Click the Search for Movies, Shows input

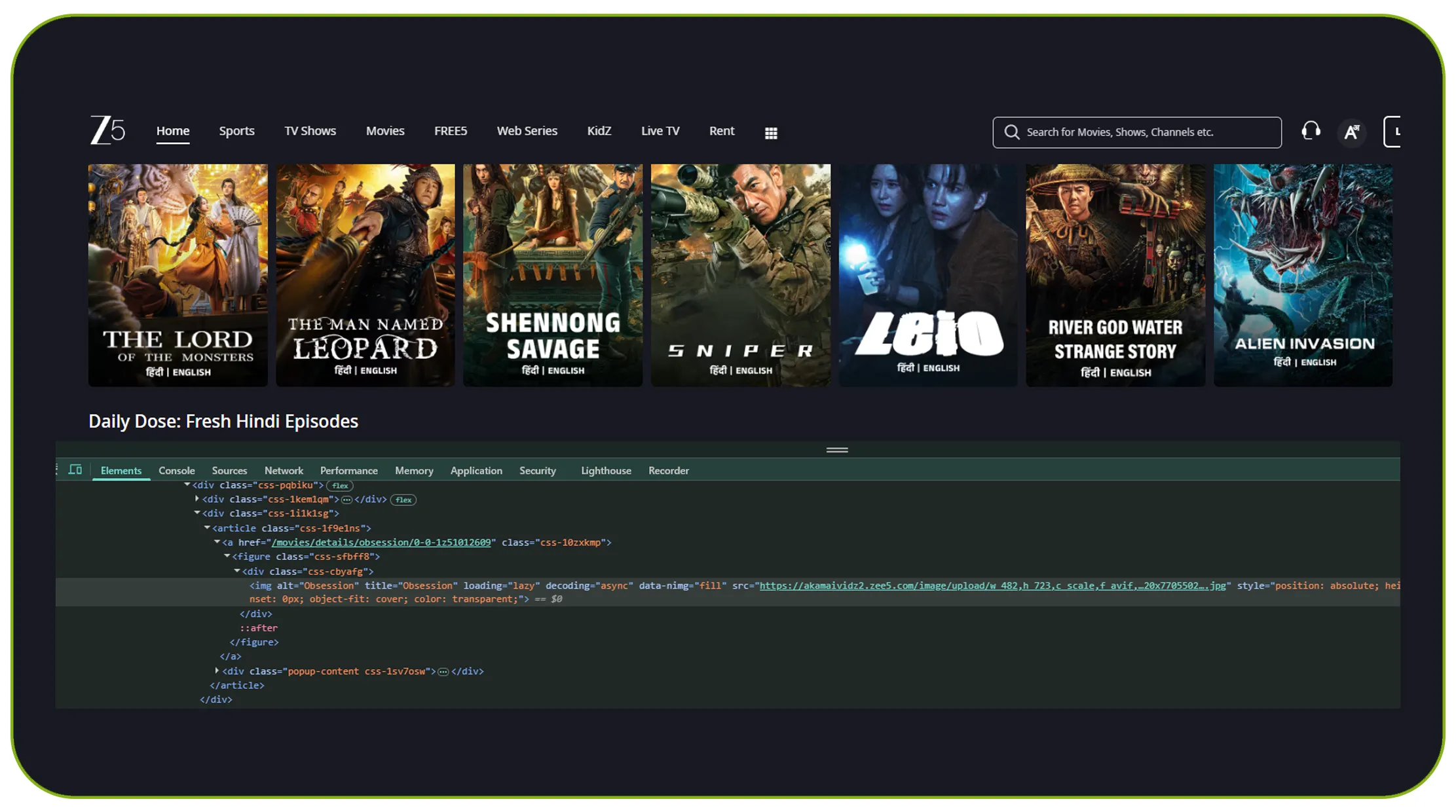1137,132
